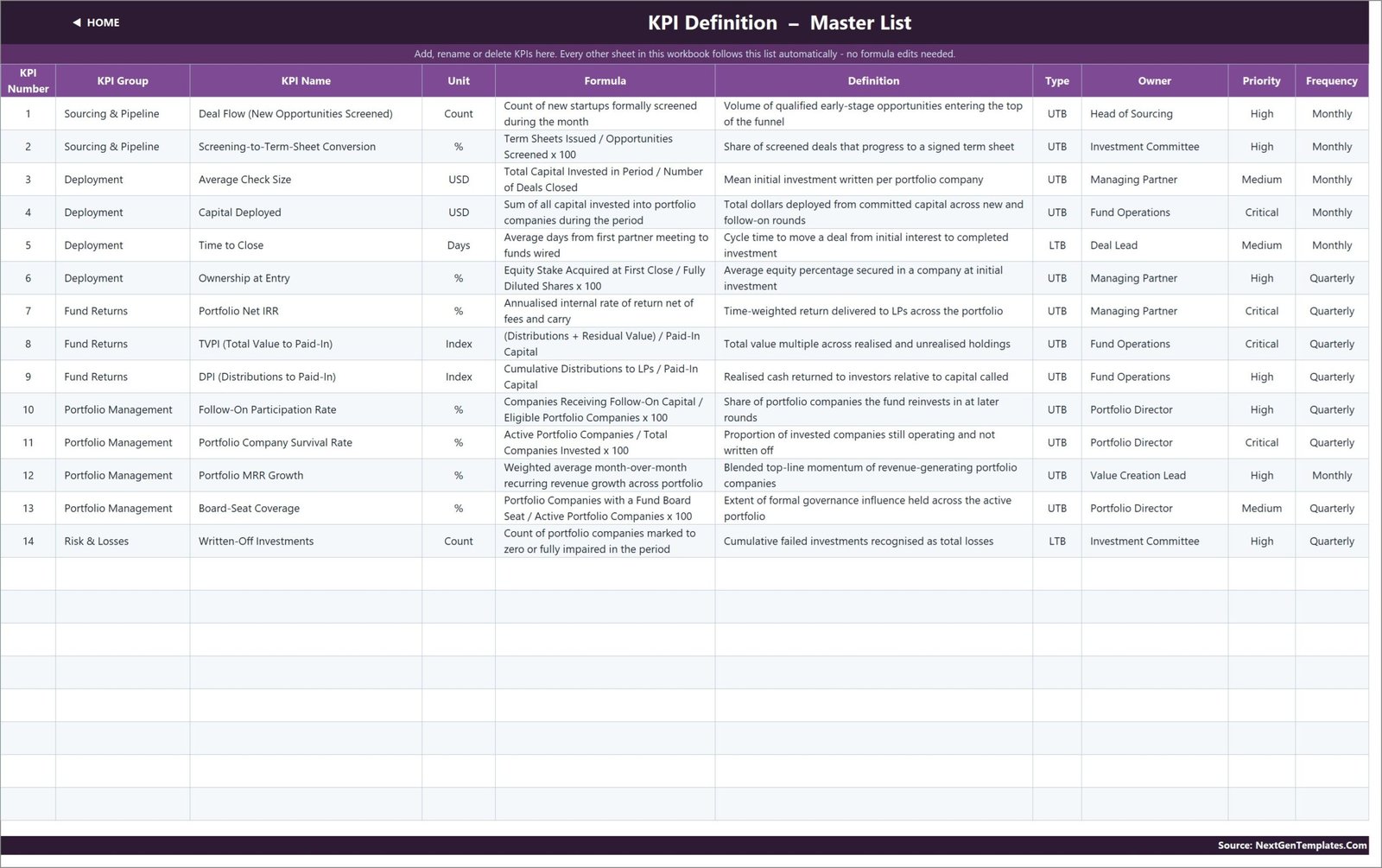1382x868 pixels.
Task: Select the Unit column header
Action: pyautogui.click(x=459, y=80)
